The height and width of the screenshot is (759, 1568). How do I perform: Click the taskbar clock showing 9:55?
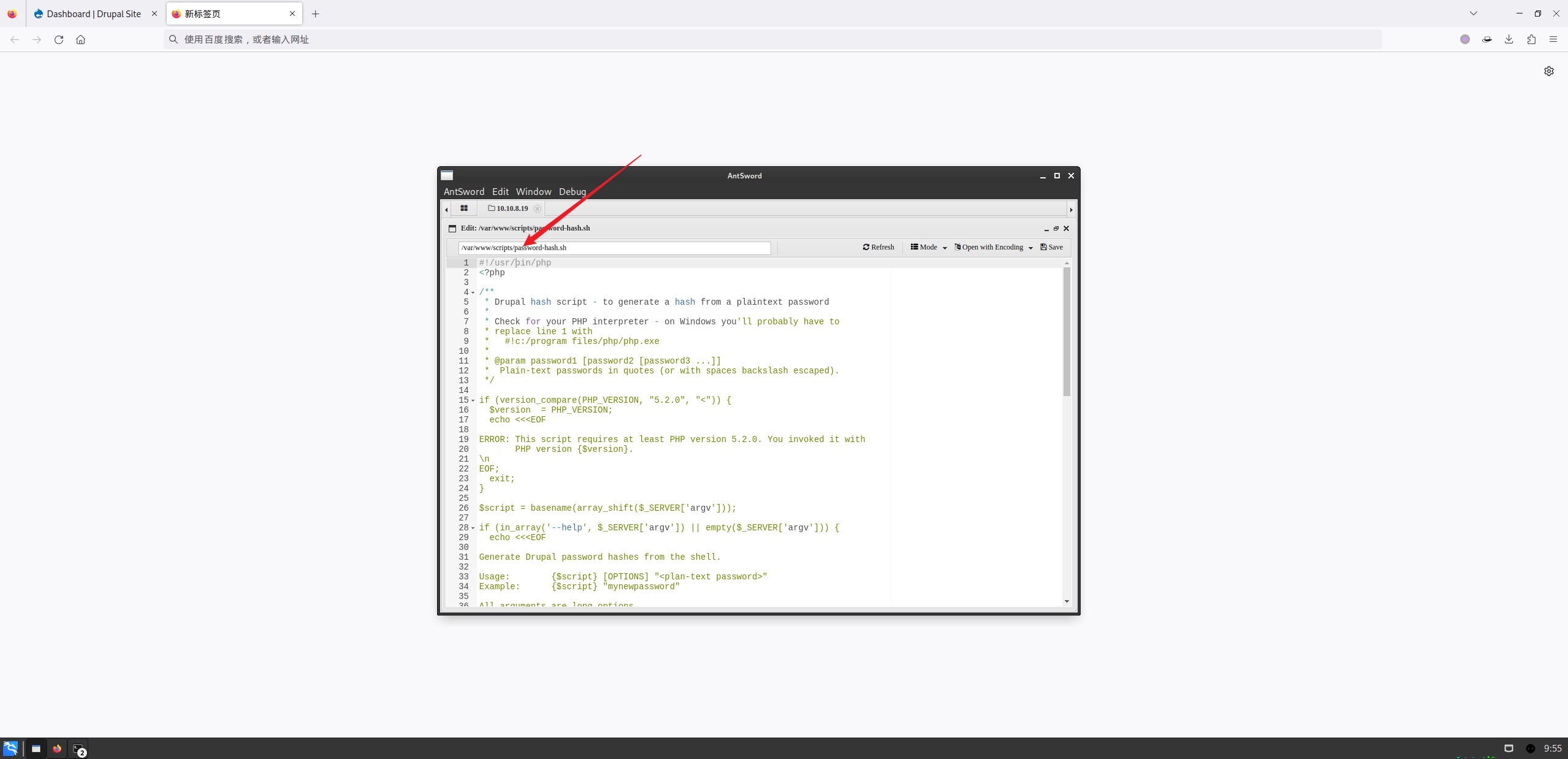point(1553,749)
